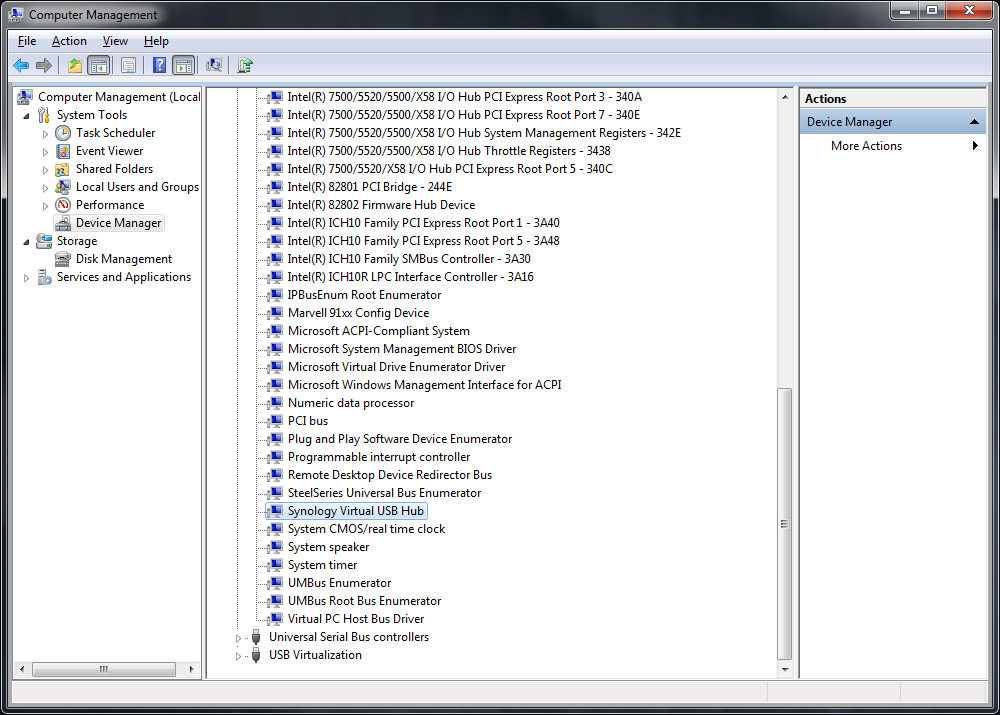Click the Marvell 91xx Config Device icon
The width and height of the screenshot is (1000, 715).
coord(276,313)
